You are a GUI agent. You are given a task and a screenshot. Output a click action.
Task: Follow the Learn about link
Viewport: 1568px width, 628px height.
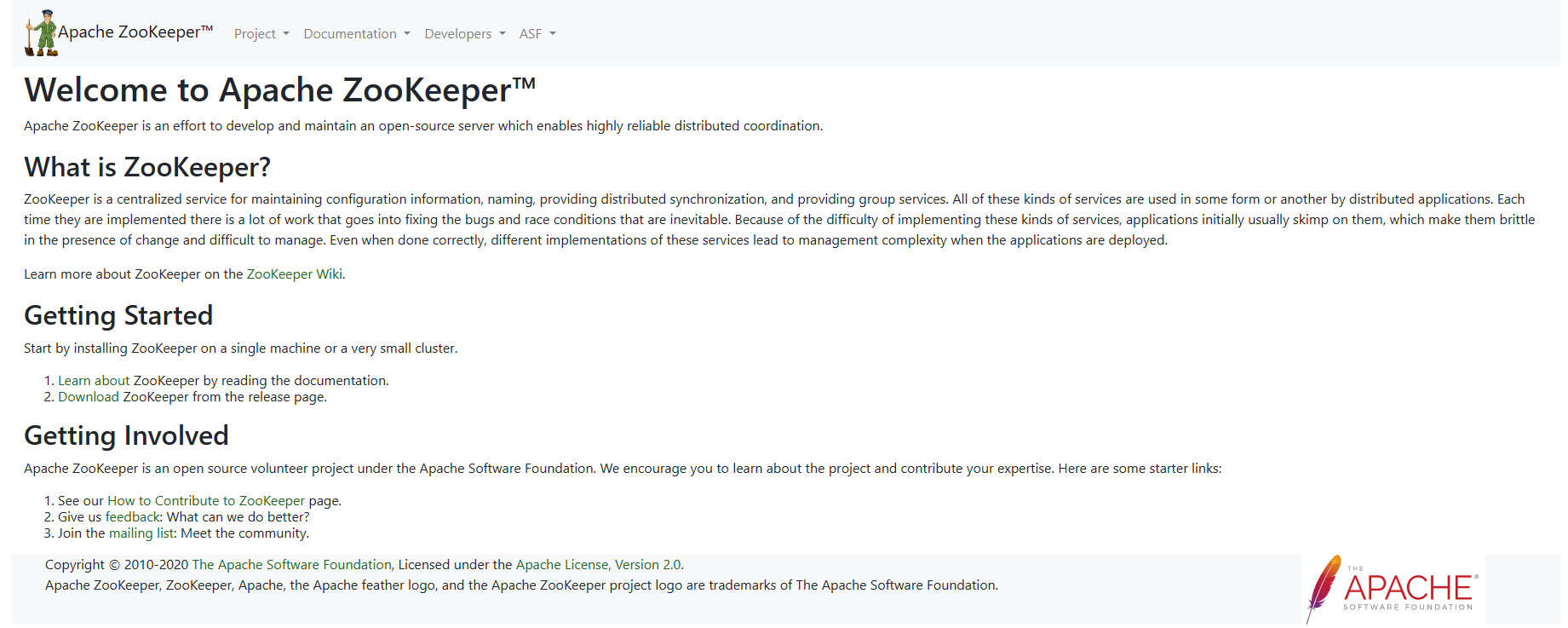tap(94, 381)
